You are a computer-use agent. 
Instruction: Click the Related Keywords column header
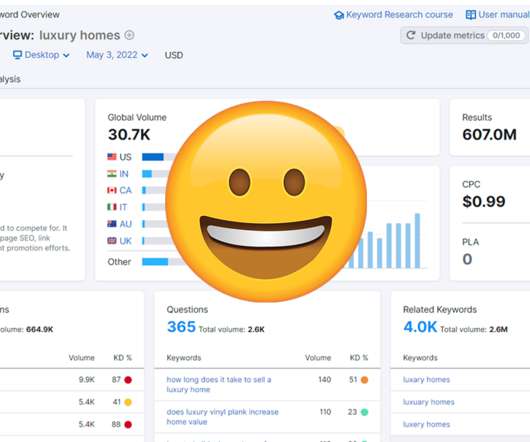420,358
